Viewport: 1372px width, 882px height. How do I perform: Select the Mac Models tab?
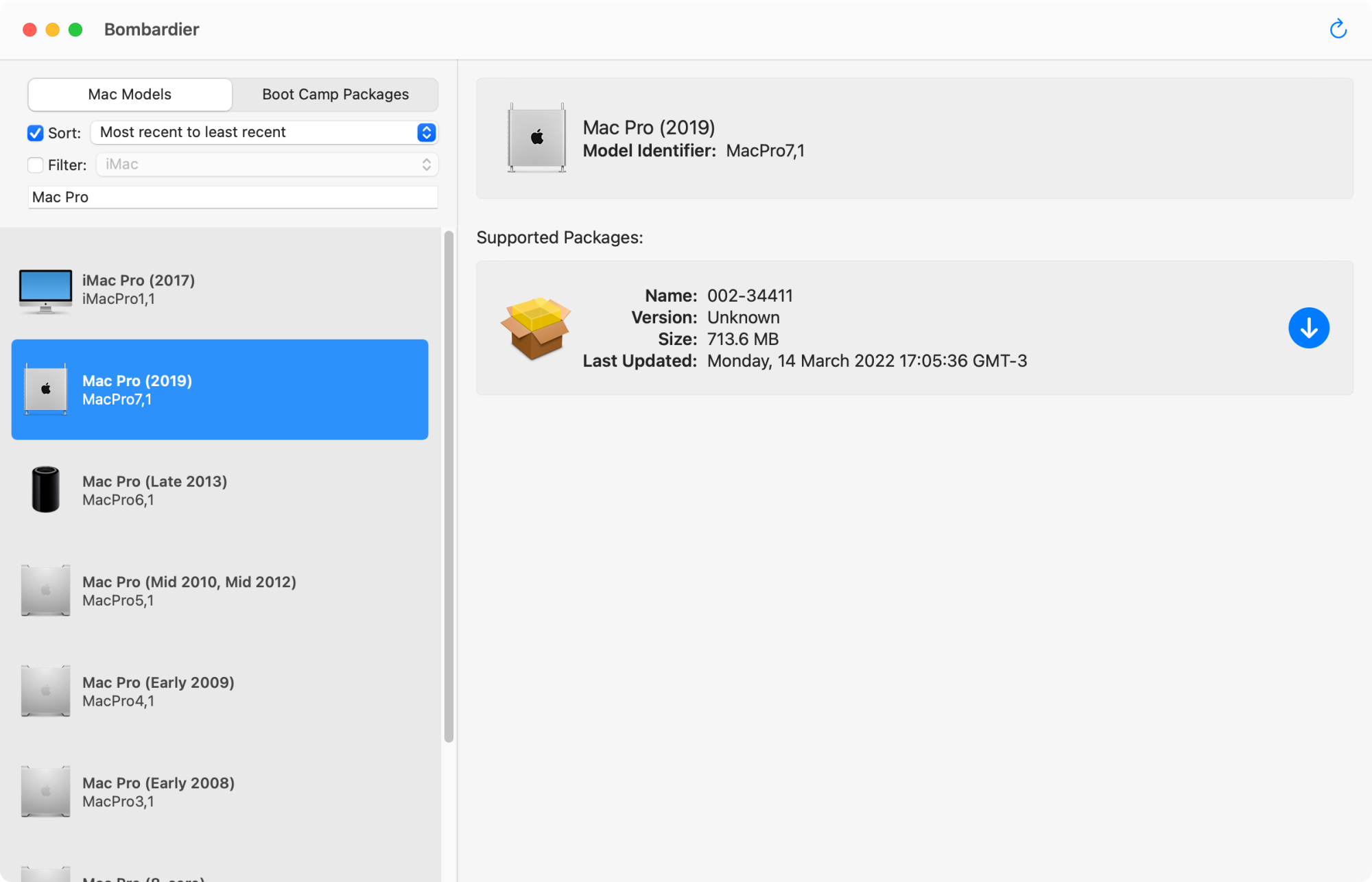(x=130, y=95)
